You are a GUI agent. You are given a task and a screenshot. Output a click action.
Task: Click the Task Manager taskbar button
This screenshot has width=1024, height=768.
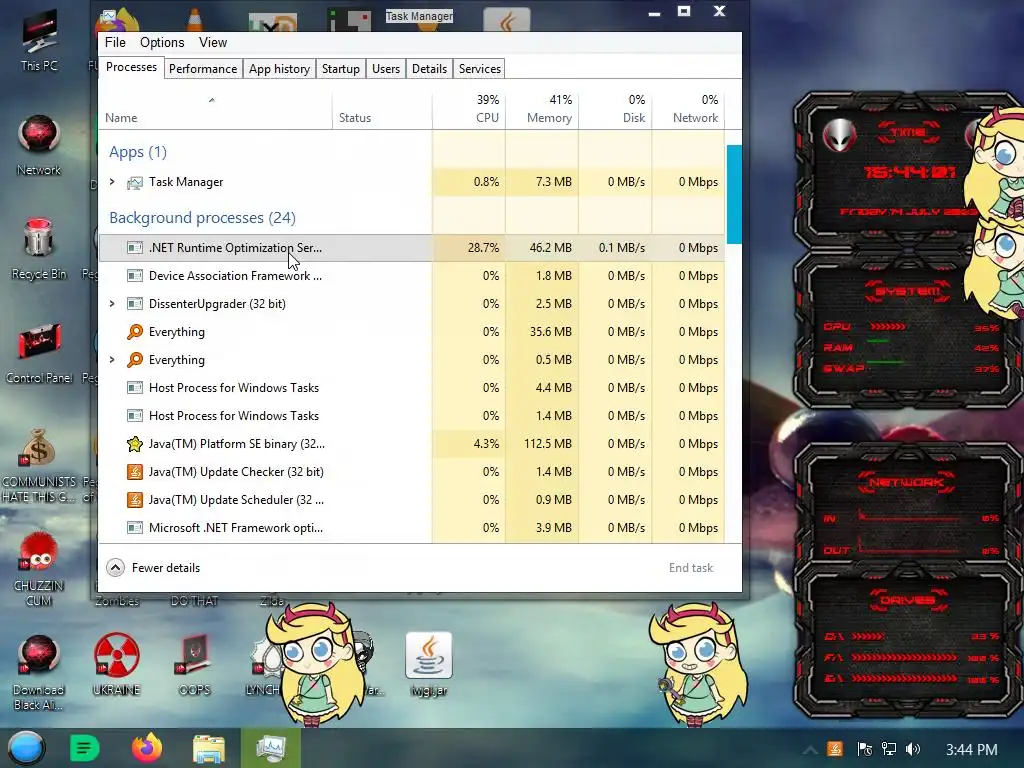coord(271,748)
